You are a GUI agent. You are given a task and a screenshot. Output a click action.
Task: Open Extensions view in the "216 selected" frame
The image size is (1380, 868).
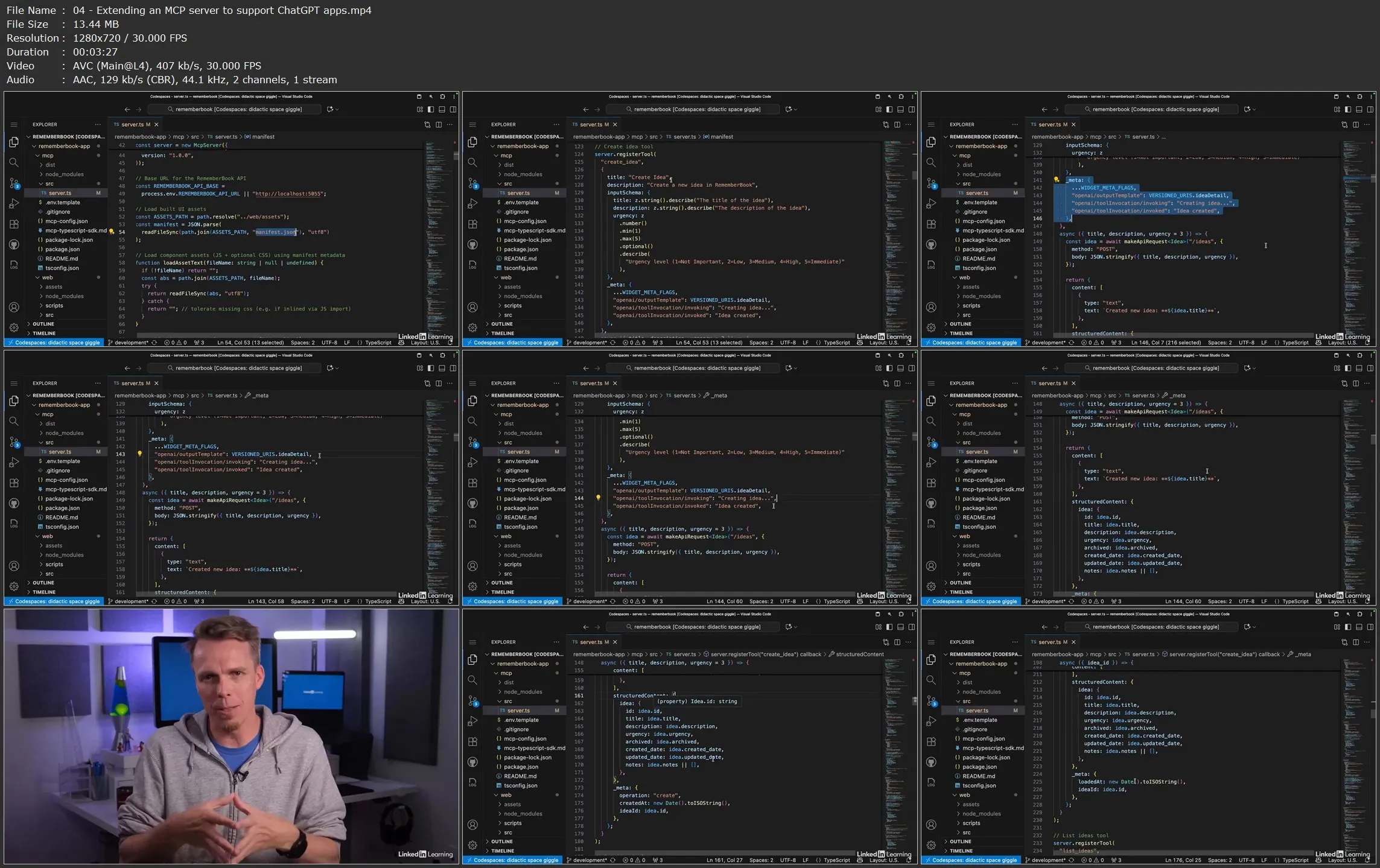931,224
